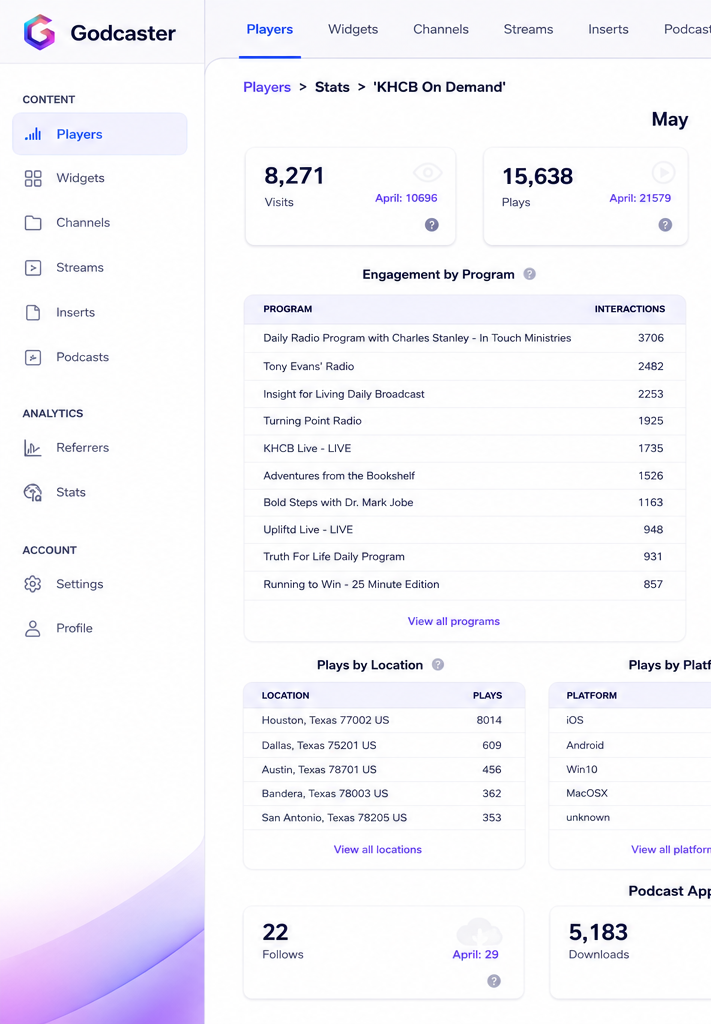This screenshot has height=1024, width=711.
Task: Click help icon beside Plays by Location
Action: (438, 664)
